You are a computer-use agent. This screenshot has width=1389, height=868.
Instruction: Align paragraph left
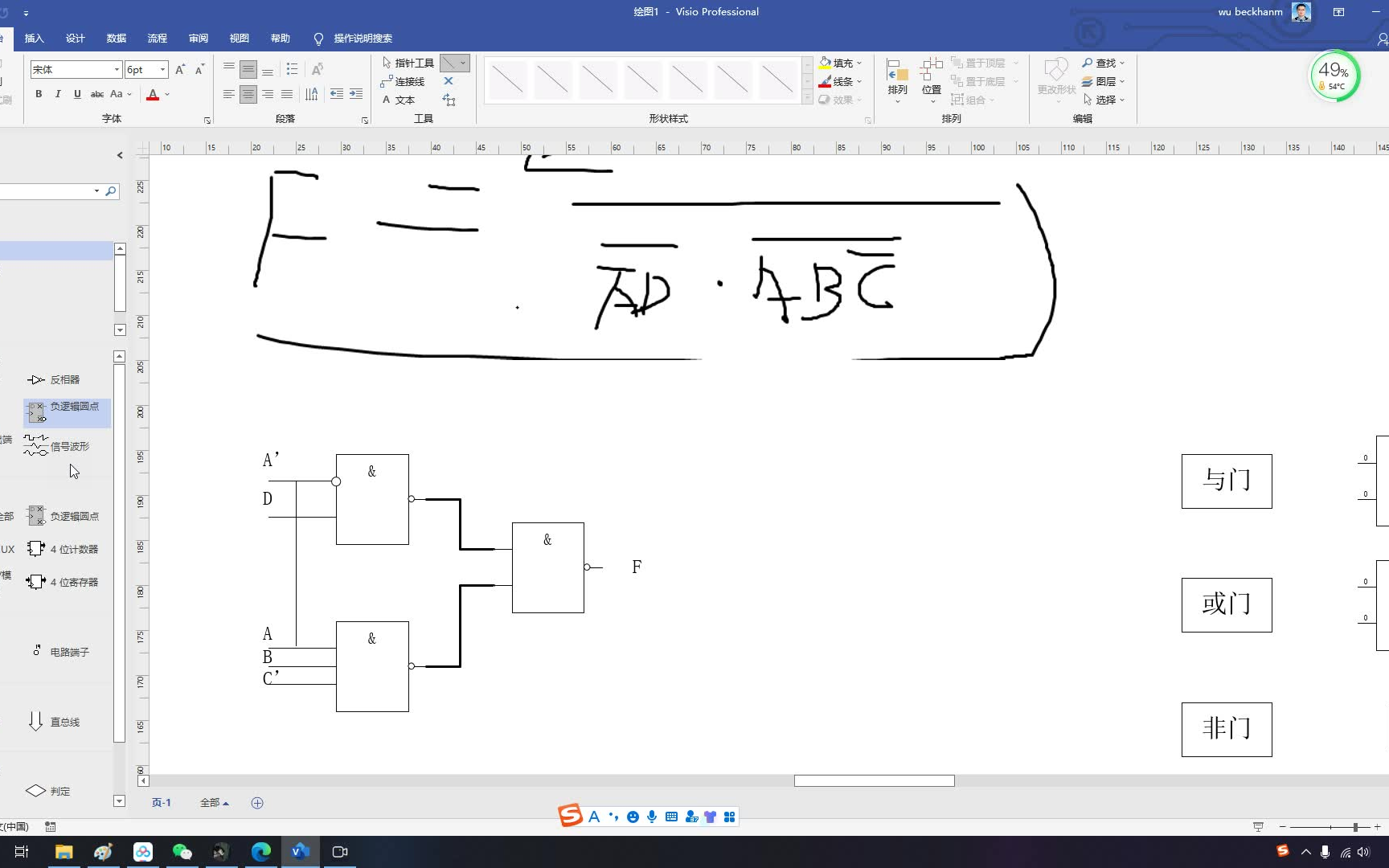(229, 94)
